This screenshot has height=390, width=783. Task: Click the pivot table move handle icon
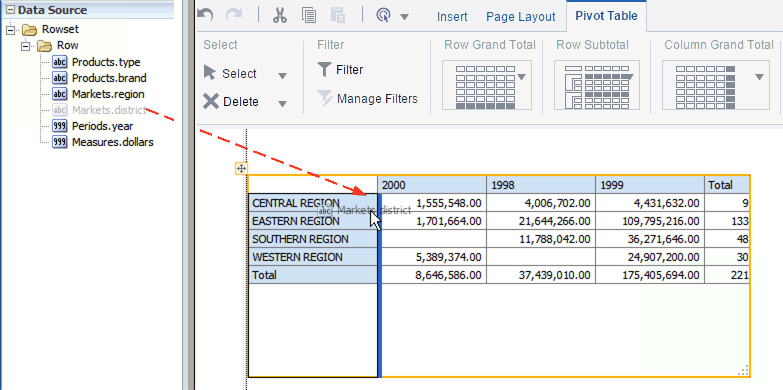tap(241, 169)
